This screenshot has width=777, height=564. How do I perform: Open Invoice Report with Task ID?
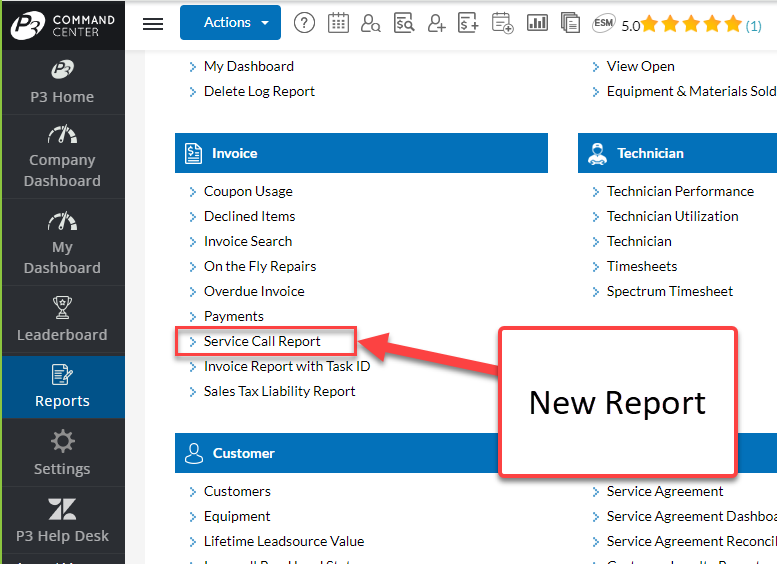287,366
